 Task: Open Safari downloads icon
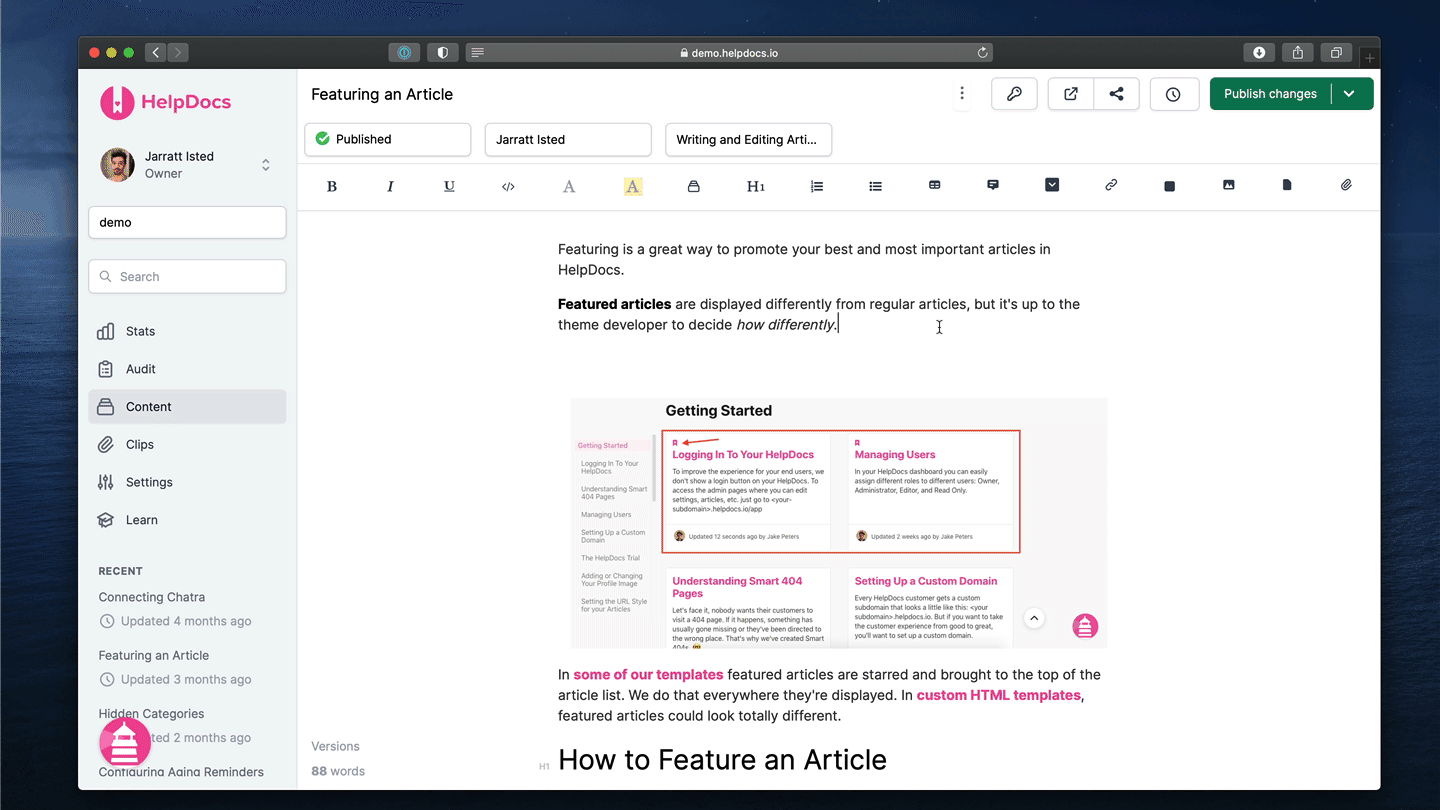(x=1259, y=53)
